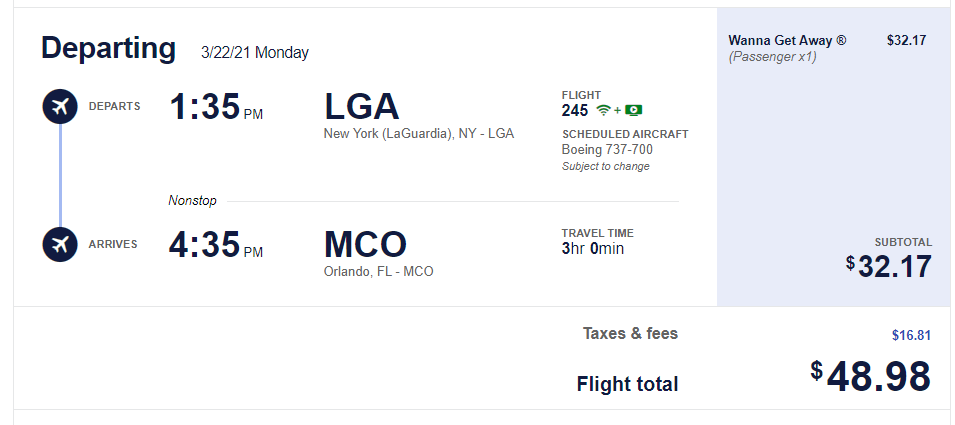955x425 pixels.
Task: Click the LGA airport code
Action: pos(362,107)
